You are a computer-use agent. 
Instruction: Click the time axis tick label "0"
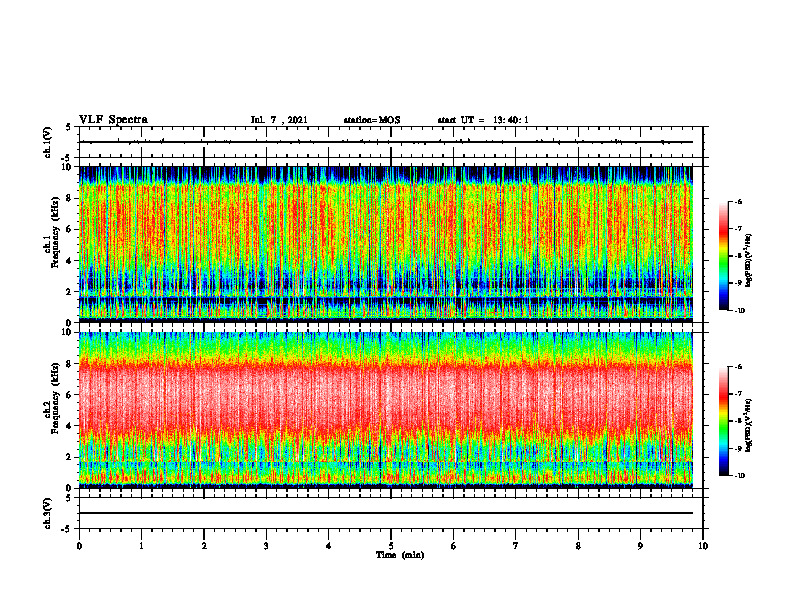click(x=79, y=546)
